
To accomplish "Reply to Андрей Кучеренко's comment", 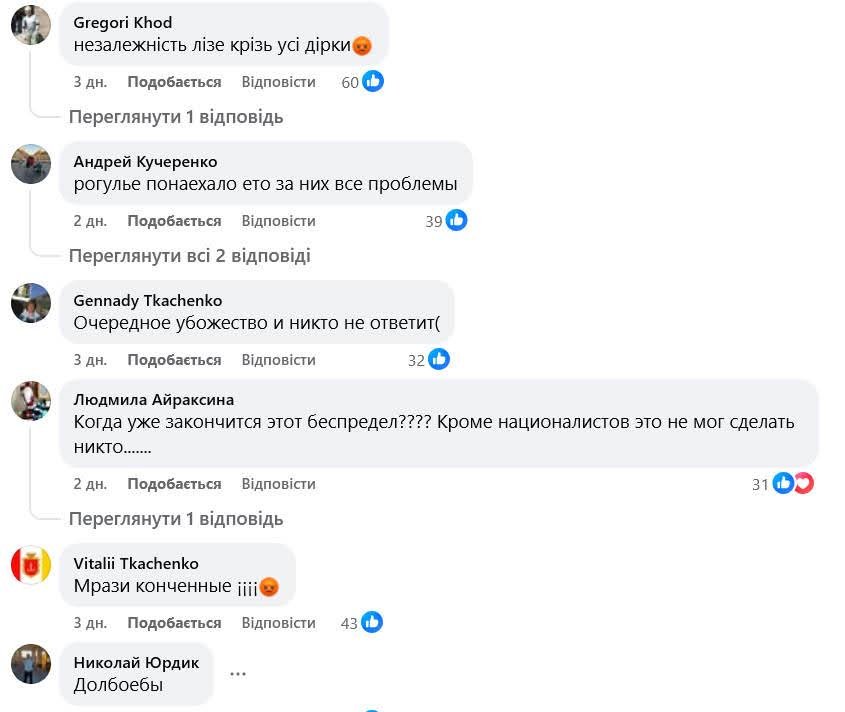I will coord(278,221).
